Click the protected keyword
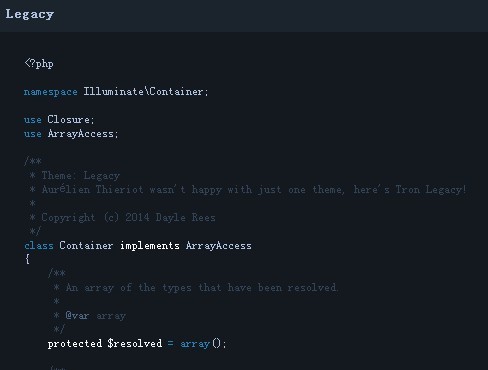The image size is (488, 370). coord(75,344)
